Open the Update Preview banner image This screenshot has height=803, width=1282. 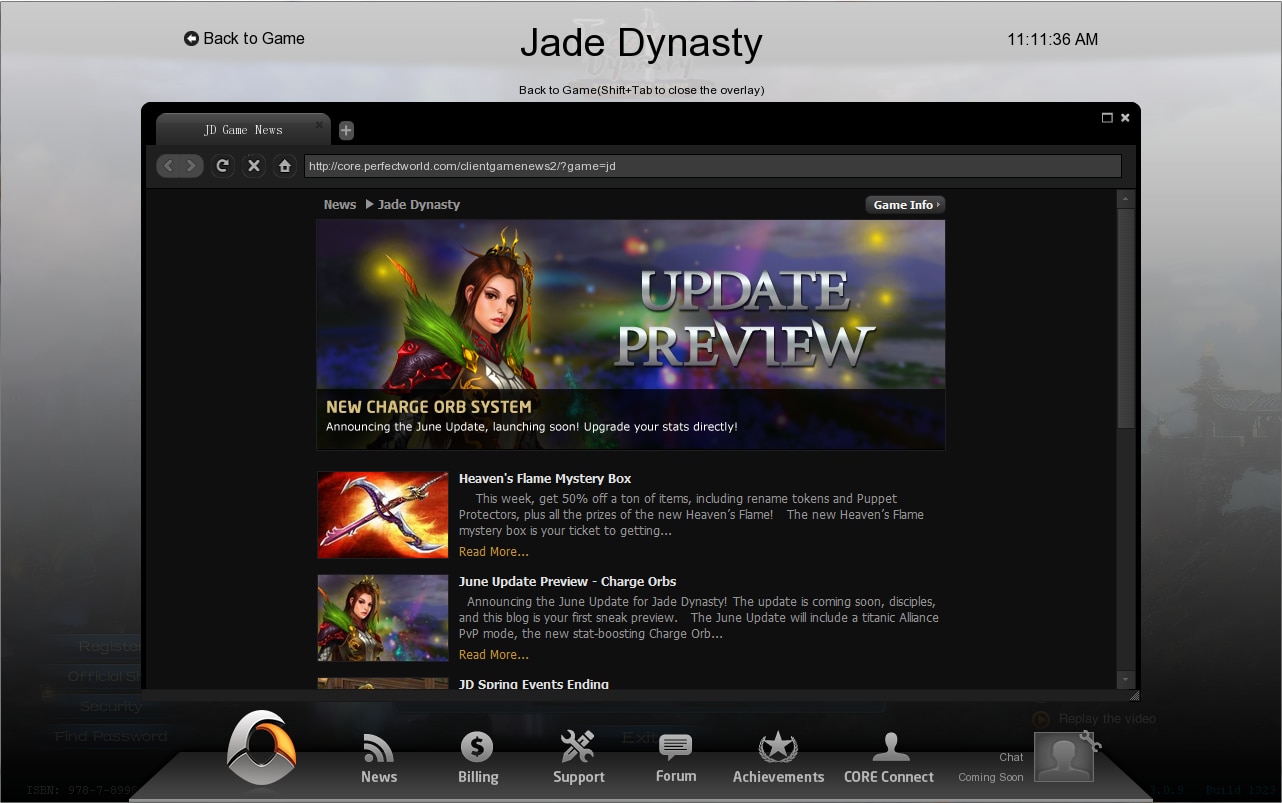coord(631,335)
